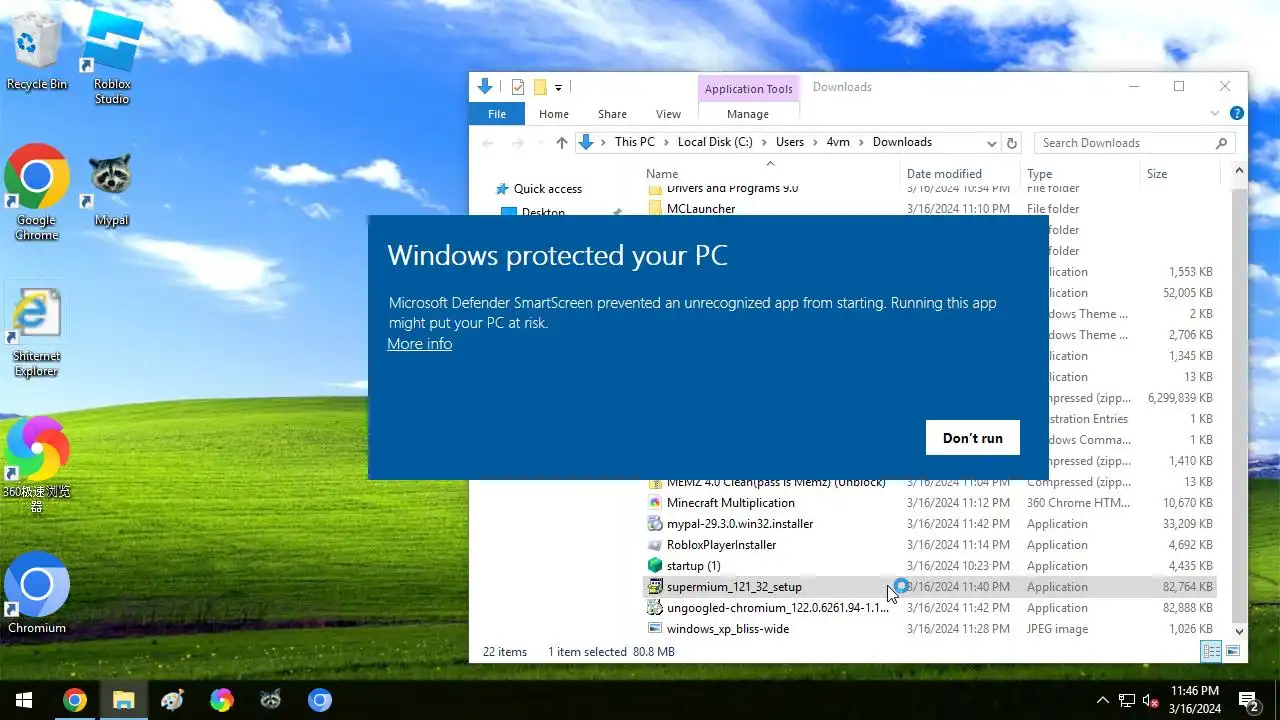The height and width of the screenshot is (720, 1280).
Task: Select the 'Minecraft Multiplication' file
Action: click(x=731, y=503)
